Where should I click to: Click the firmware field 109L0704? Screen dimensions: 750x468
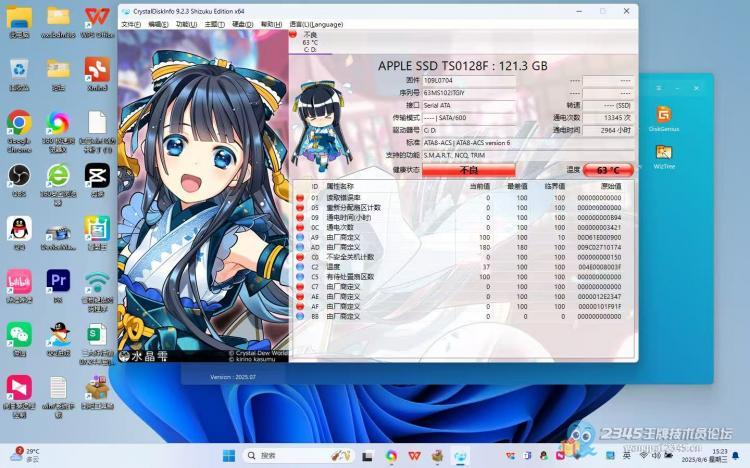469,80
